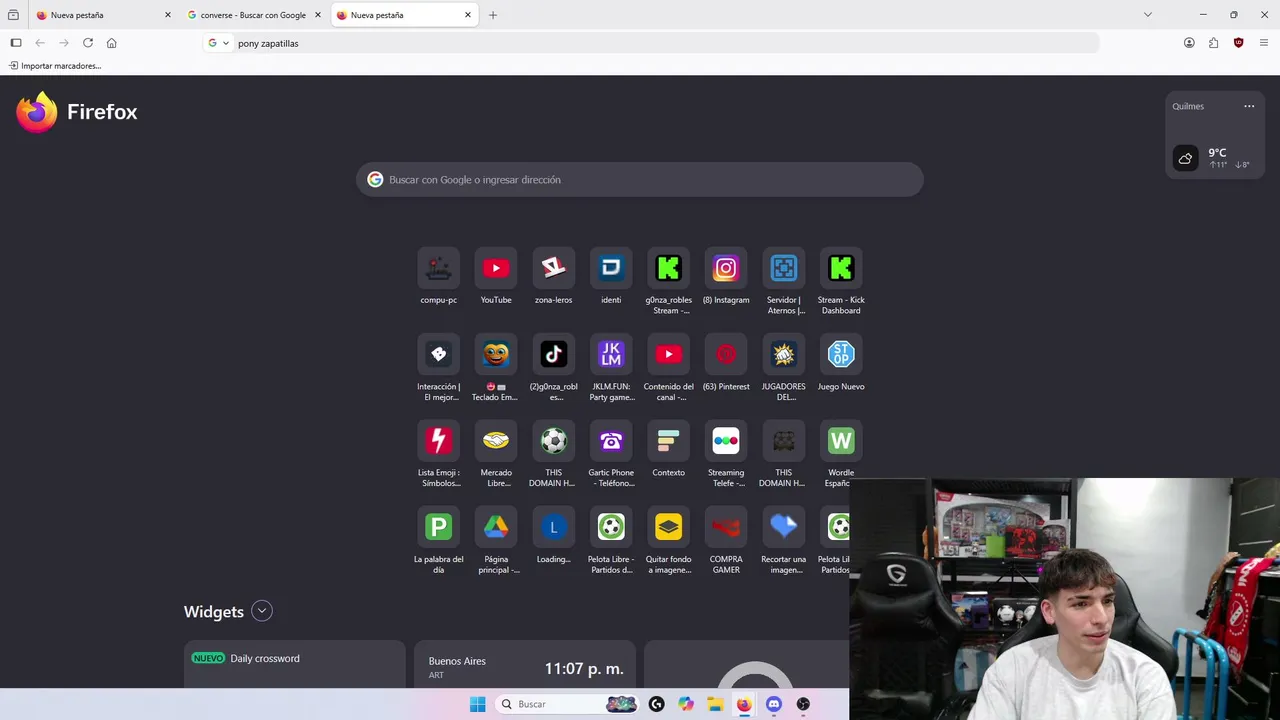The image size is (1280, 720).
Task: Close the first Nueva pestaña tab
Action: pos(167,15)
